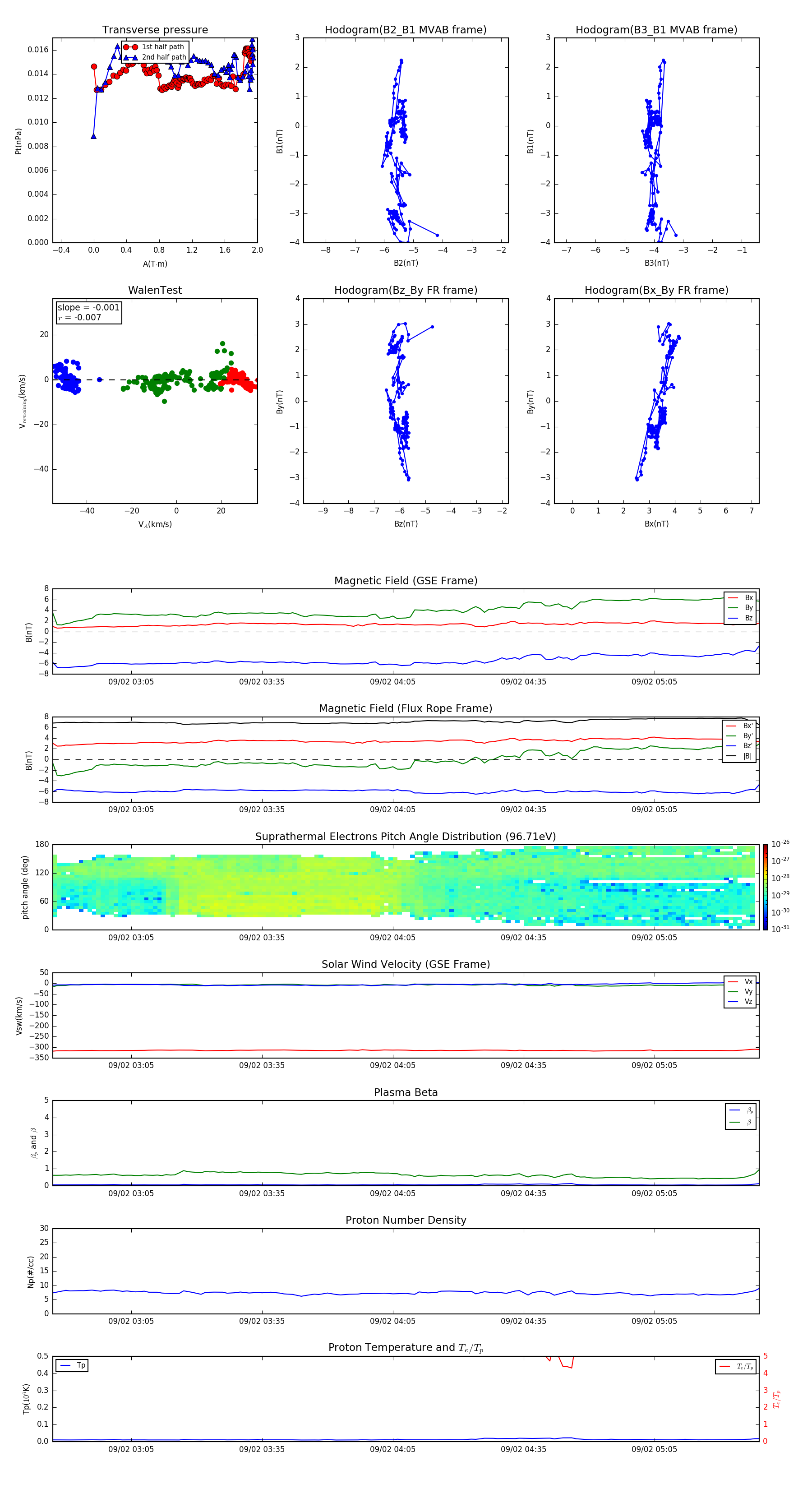Select β legend entry in Plasma Beta
This screenshot has height=1489, width=812.
[x=741, y=1122]
